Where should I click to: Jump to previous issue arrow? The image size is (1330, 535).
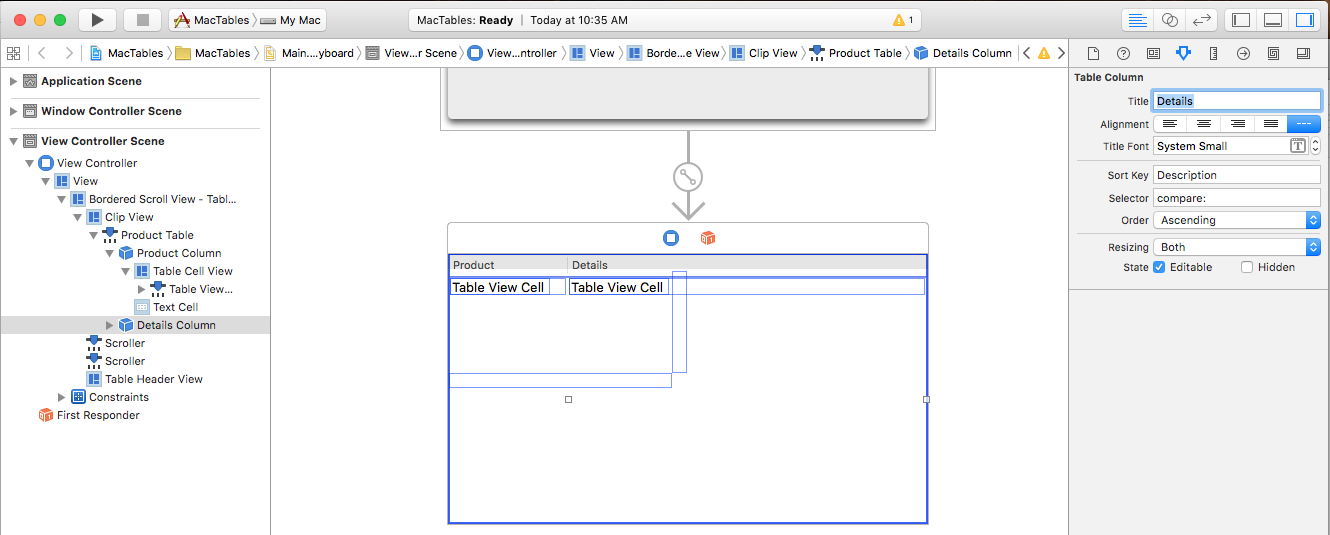coord(1025,53)
